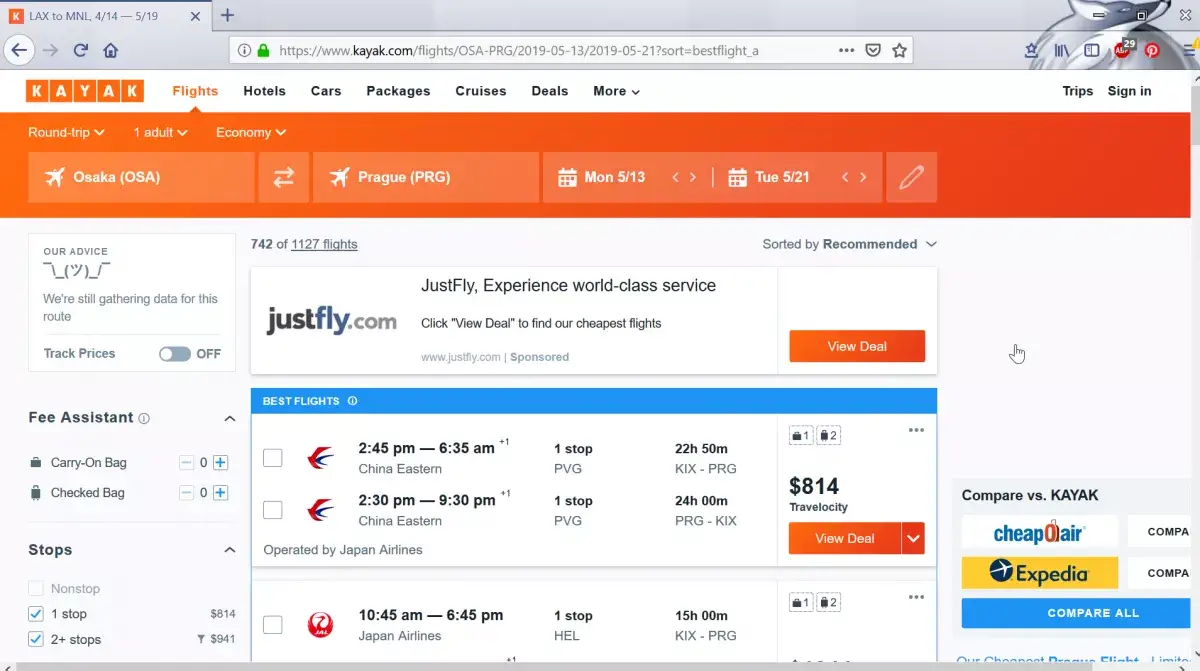Open the Packages section
1200x671 pixels.
tap(398, 91)
